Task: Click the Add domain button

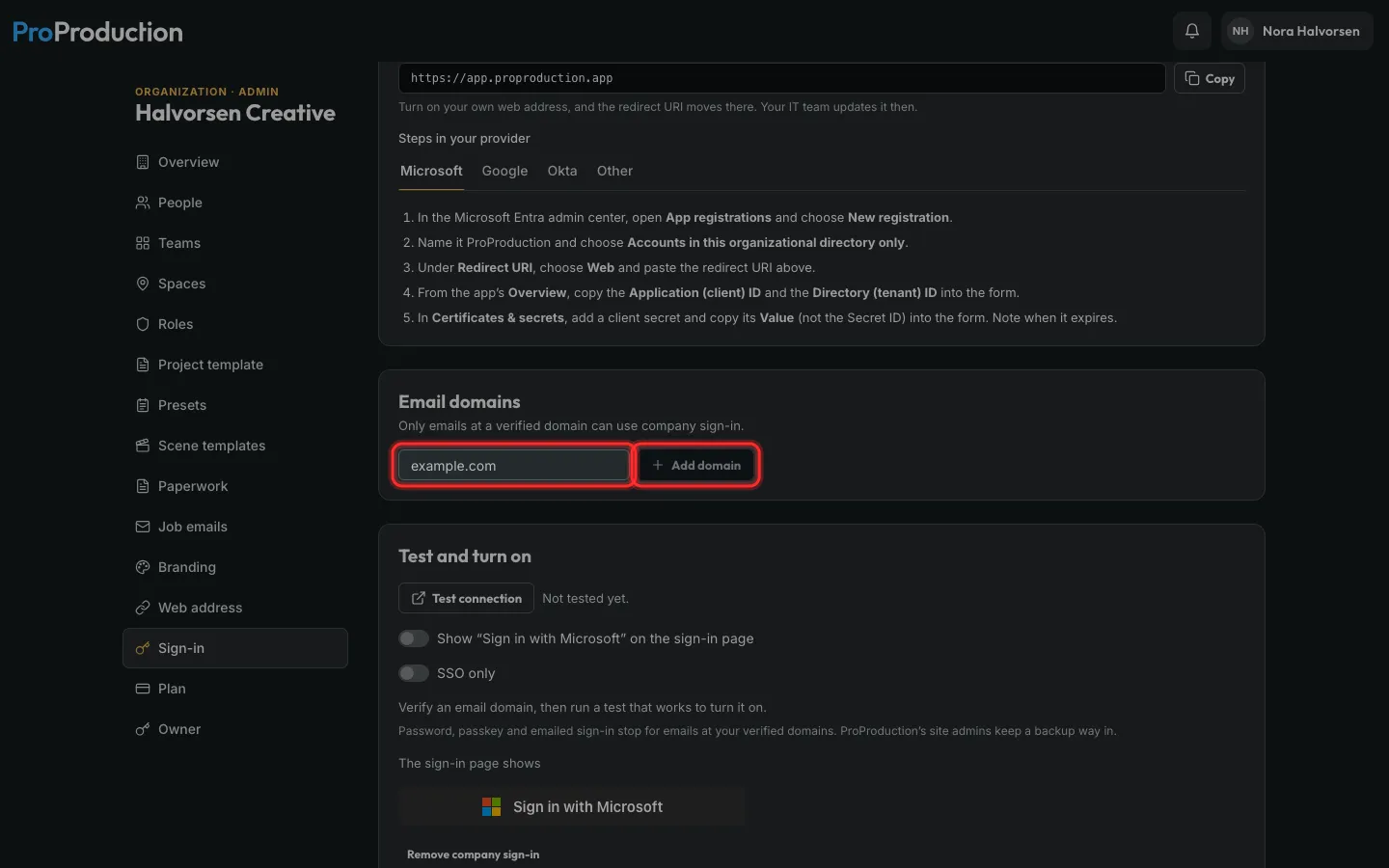Action: click(x=696, y=465)
